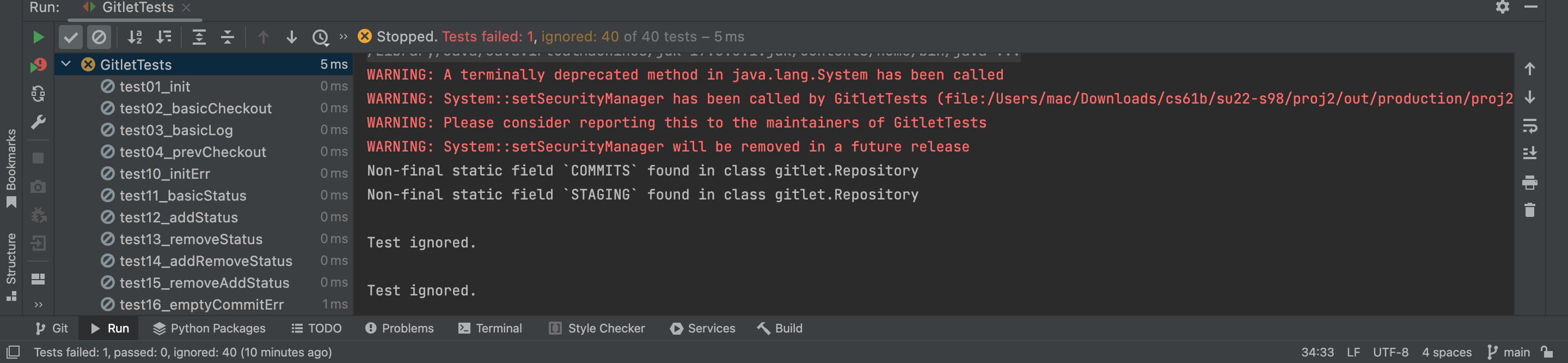The width and height of the screenshot is (1568, 363).
Task: Clear console with trash icon
Action: 1529,210
